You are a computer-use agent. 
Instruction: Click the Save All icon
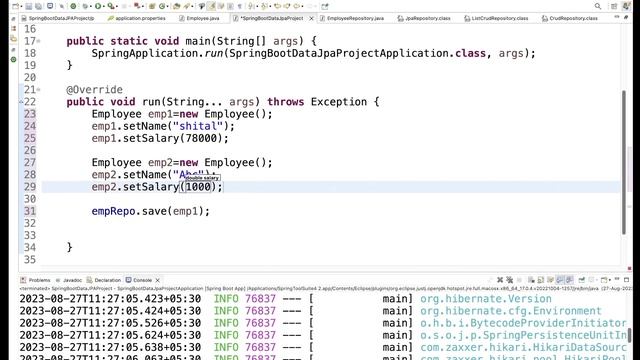click(x=38, y=7)
